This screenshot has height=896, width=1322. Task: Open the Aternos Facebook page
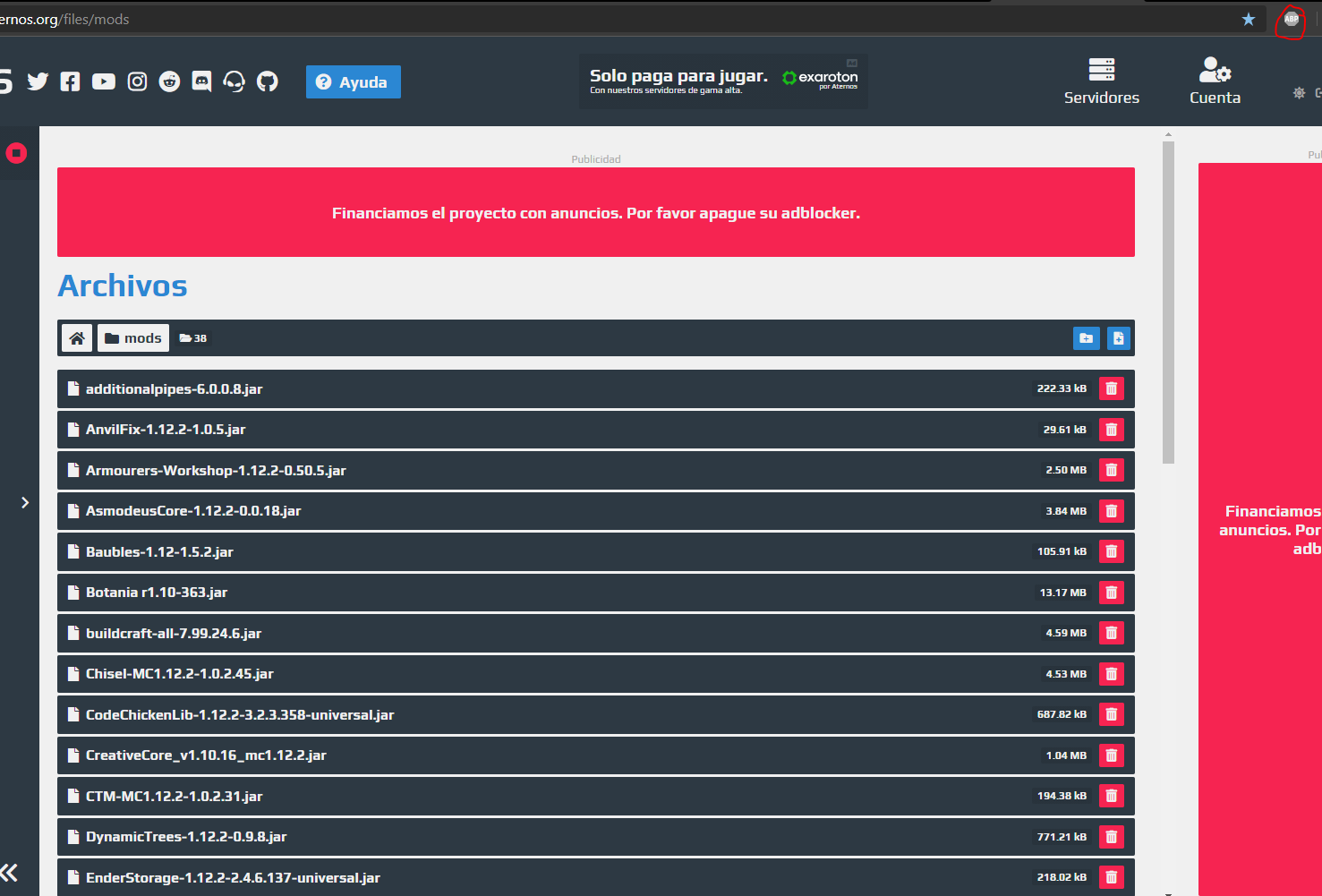(x=70, y=81)
